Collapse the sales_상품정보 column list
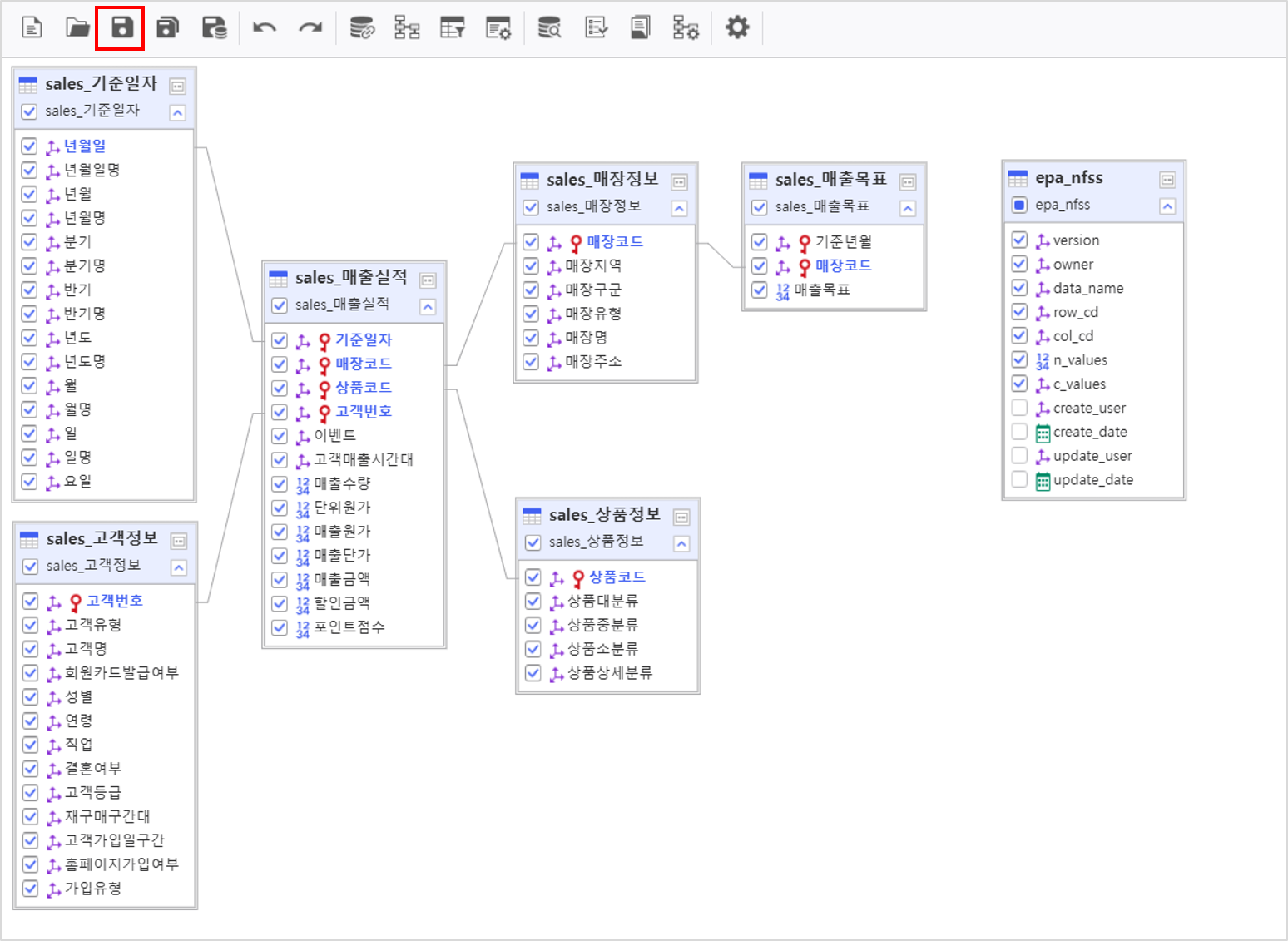The width and height of the screenshot is (1288, 941). point(681,543)
